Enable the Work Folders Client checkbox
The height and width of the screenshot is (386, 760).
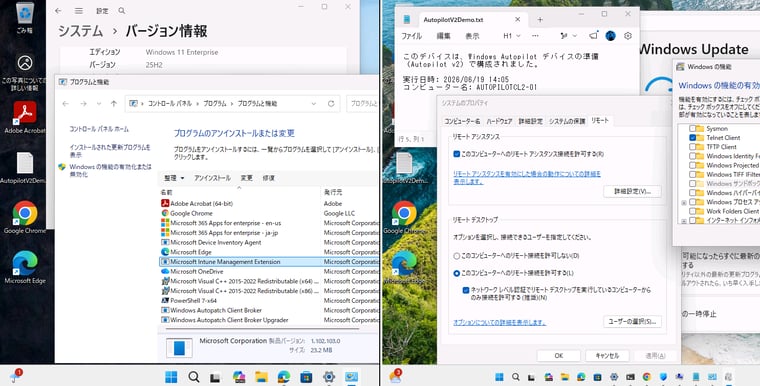point(693,211)
